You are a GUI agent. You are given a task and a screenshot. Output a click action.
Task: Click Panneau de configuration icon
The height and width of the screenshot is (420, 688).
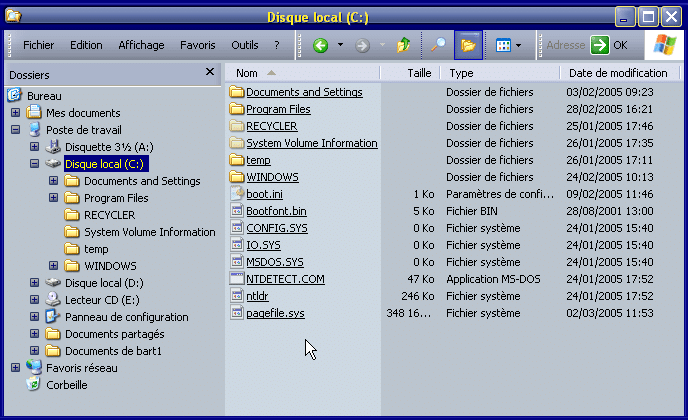[x=53, y=316]
